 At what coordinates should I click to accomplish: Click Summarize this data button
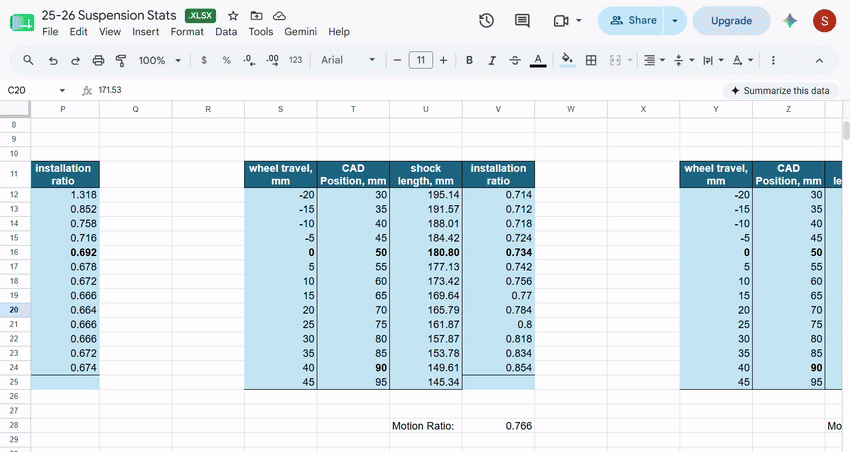click(780, 91)
